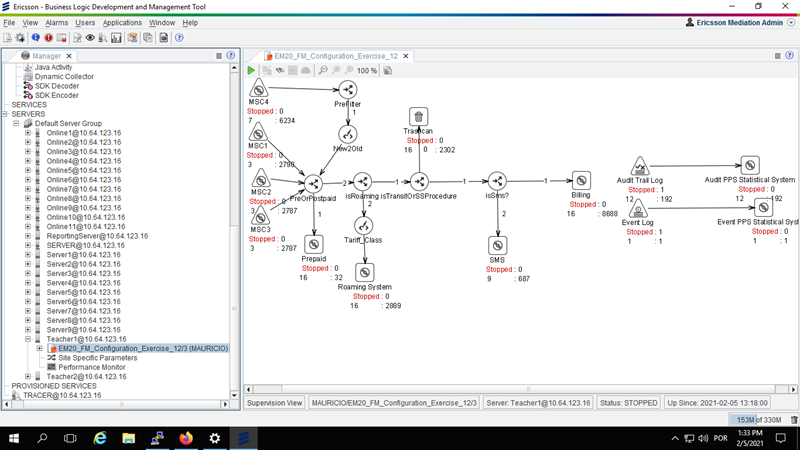Screen dimensions: 800x450
Task: Expand EM20_FM_Configuration_Exercise_12/3 tree node
Action: [40, 348]
